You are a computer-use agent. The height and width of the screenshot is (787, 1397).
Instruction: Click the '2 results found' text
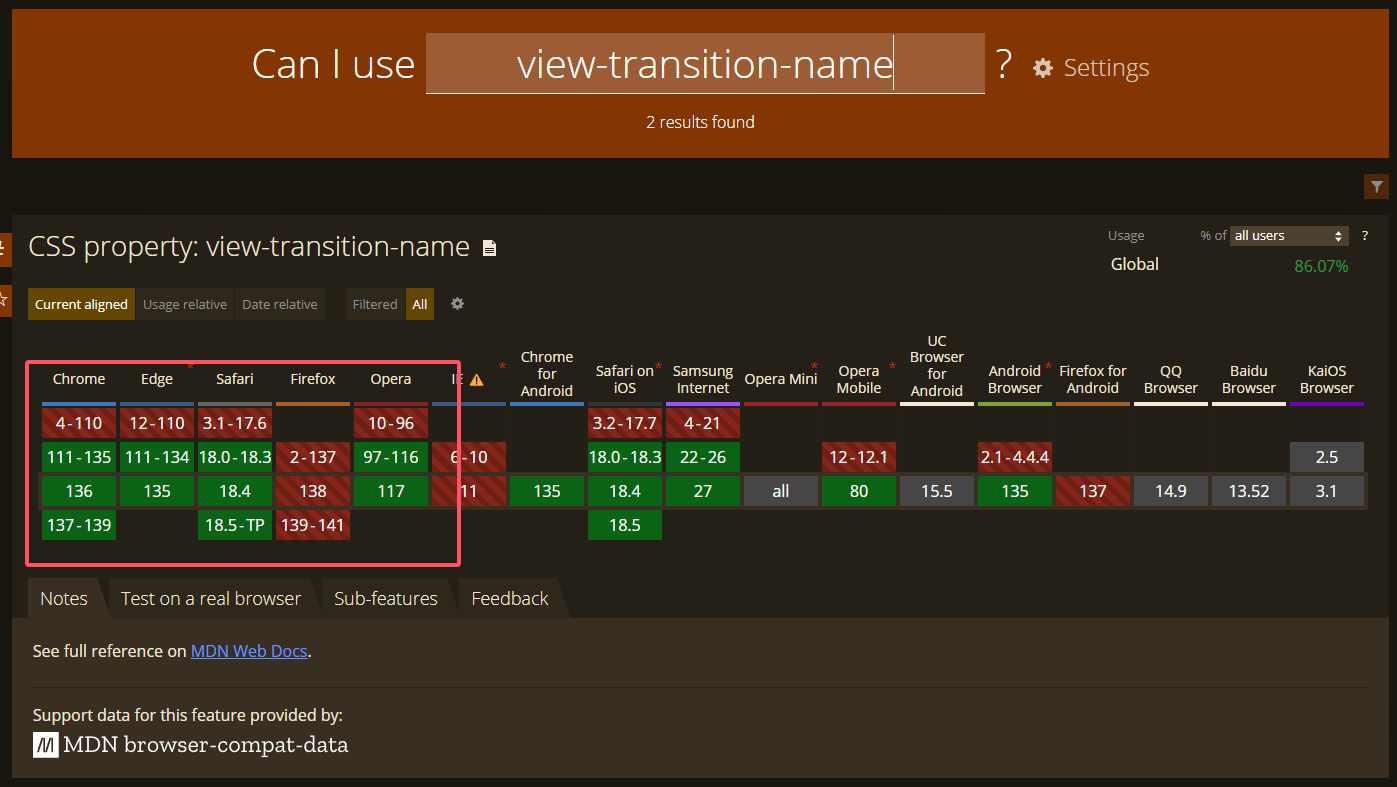coord(700,122)
